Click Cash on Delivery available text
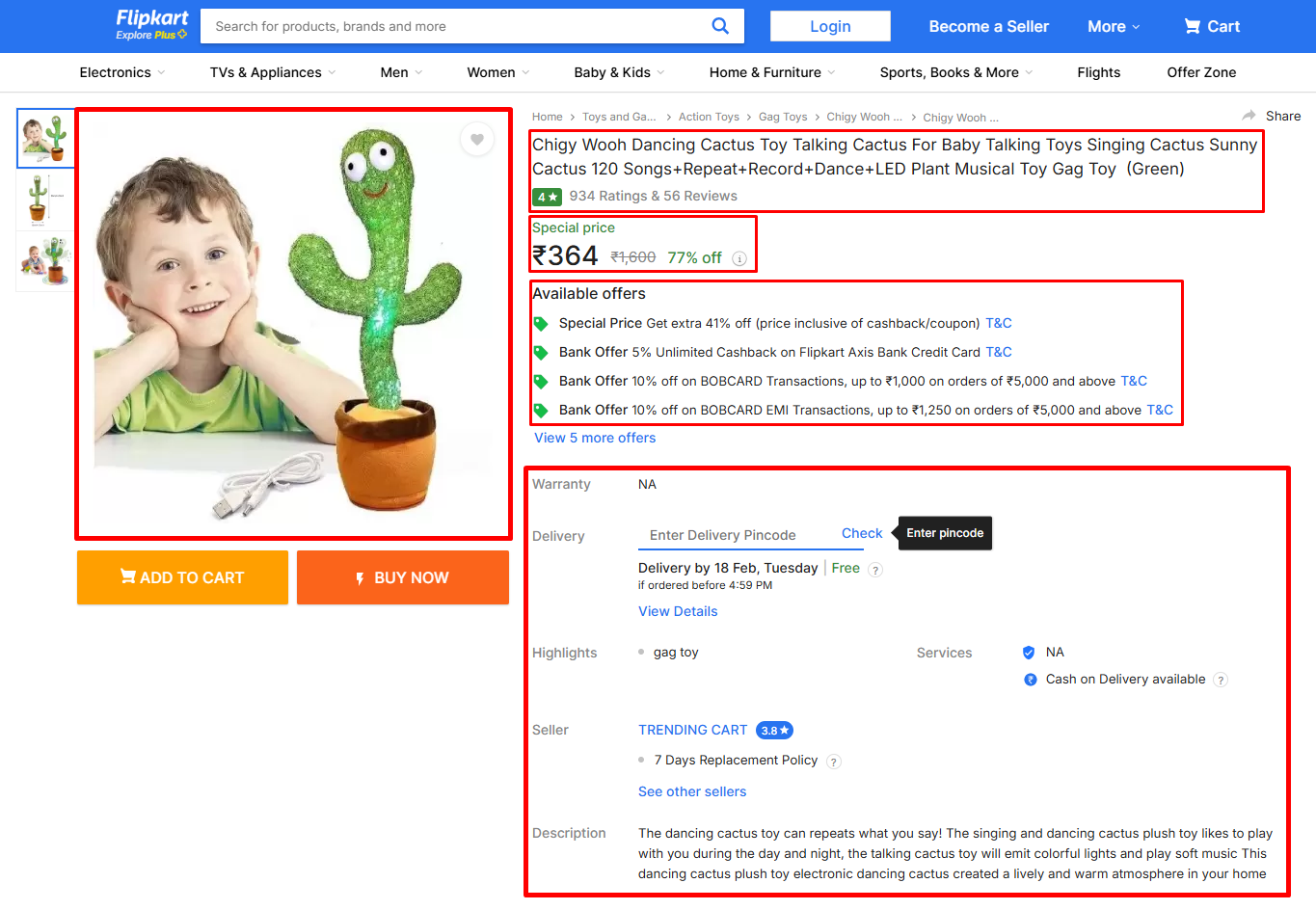 pos(1125,679)
